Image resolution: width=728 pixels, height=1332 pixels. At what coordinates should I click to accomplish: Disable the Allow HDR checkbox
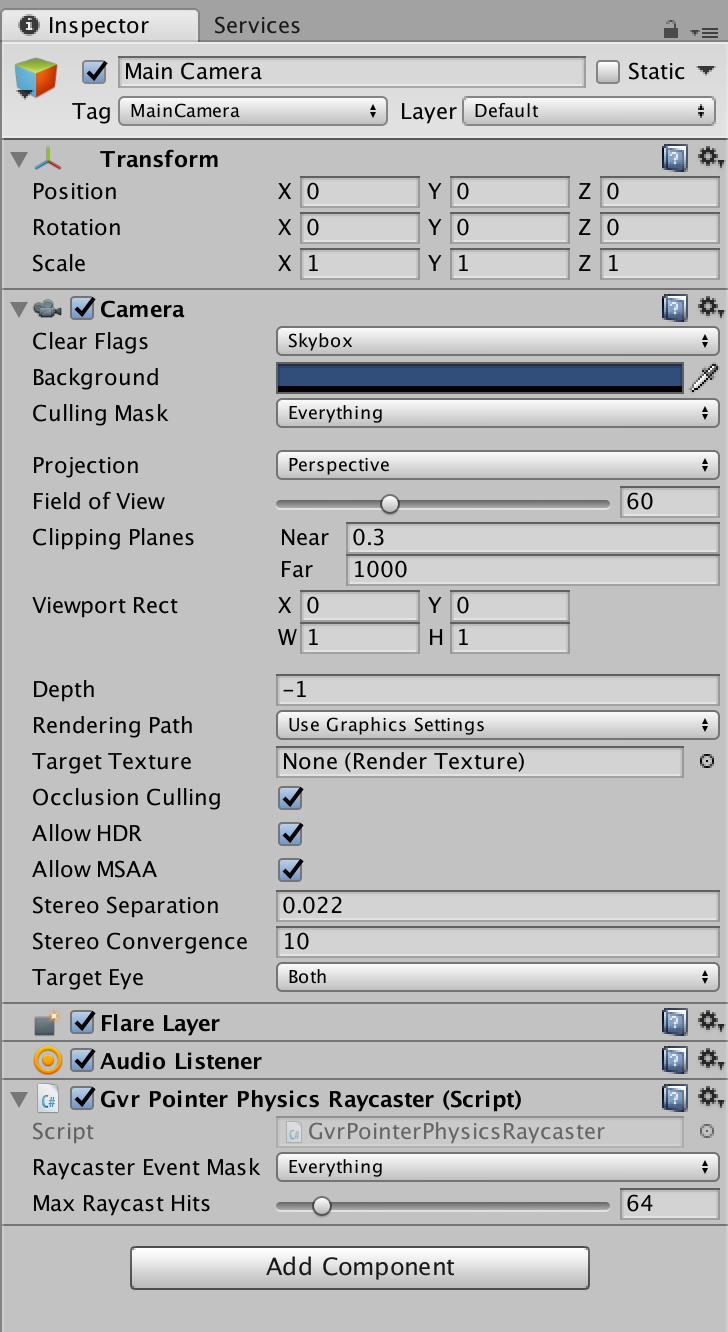point(291,833)
